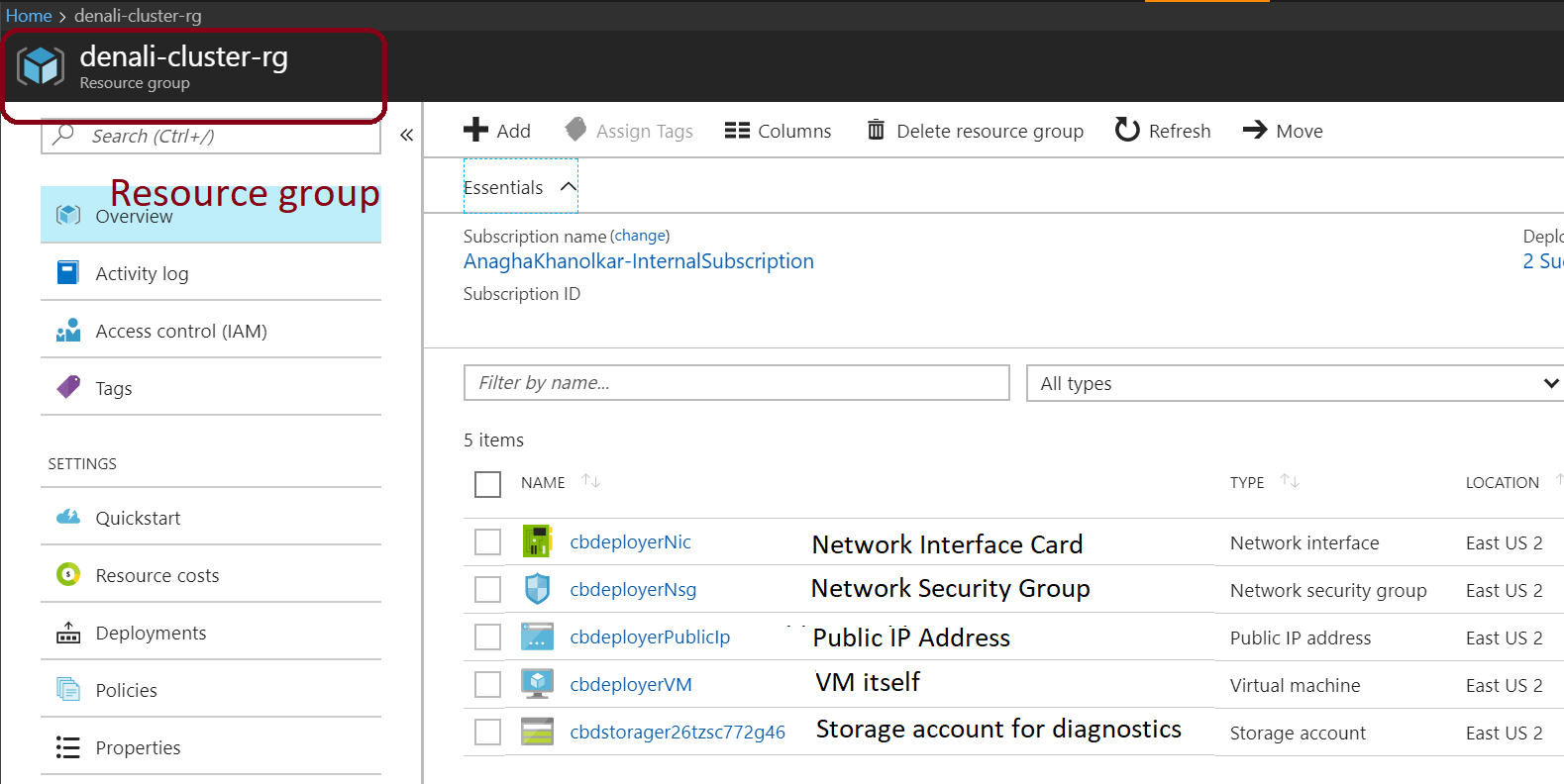
Task: Click the Deployments upload icon
Action: click(x=68, y=632)
